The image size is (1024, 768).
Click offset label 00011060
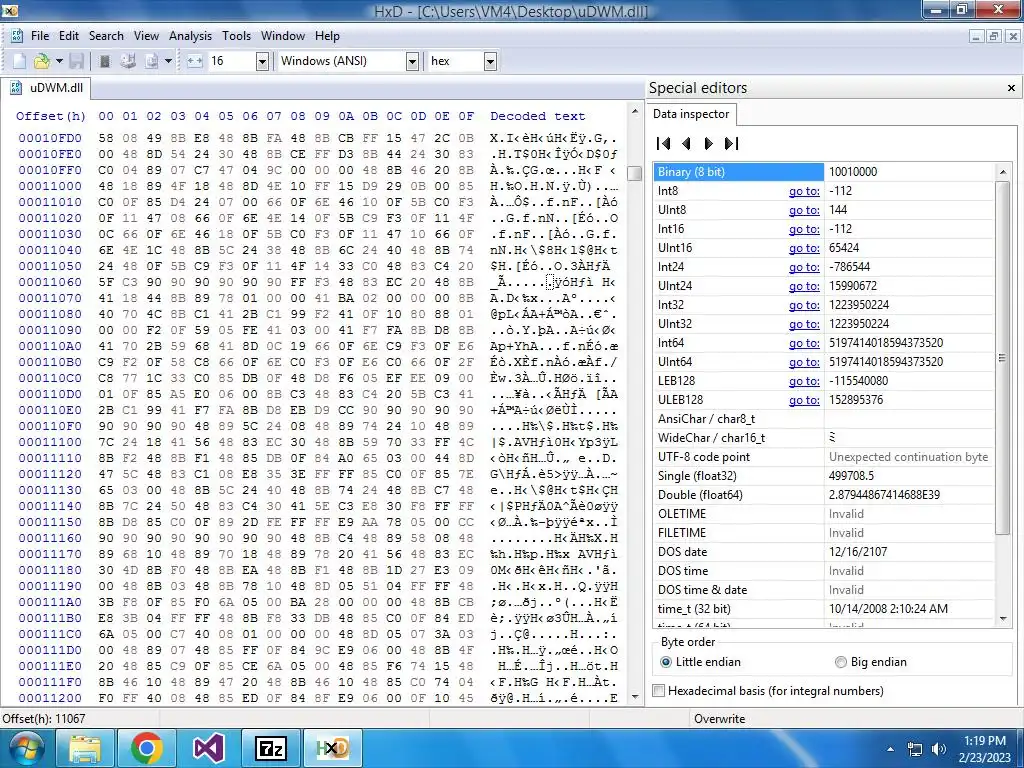pyautogui.click(x=50, y=282)
